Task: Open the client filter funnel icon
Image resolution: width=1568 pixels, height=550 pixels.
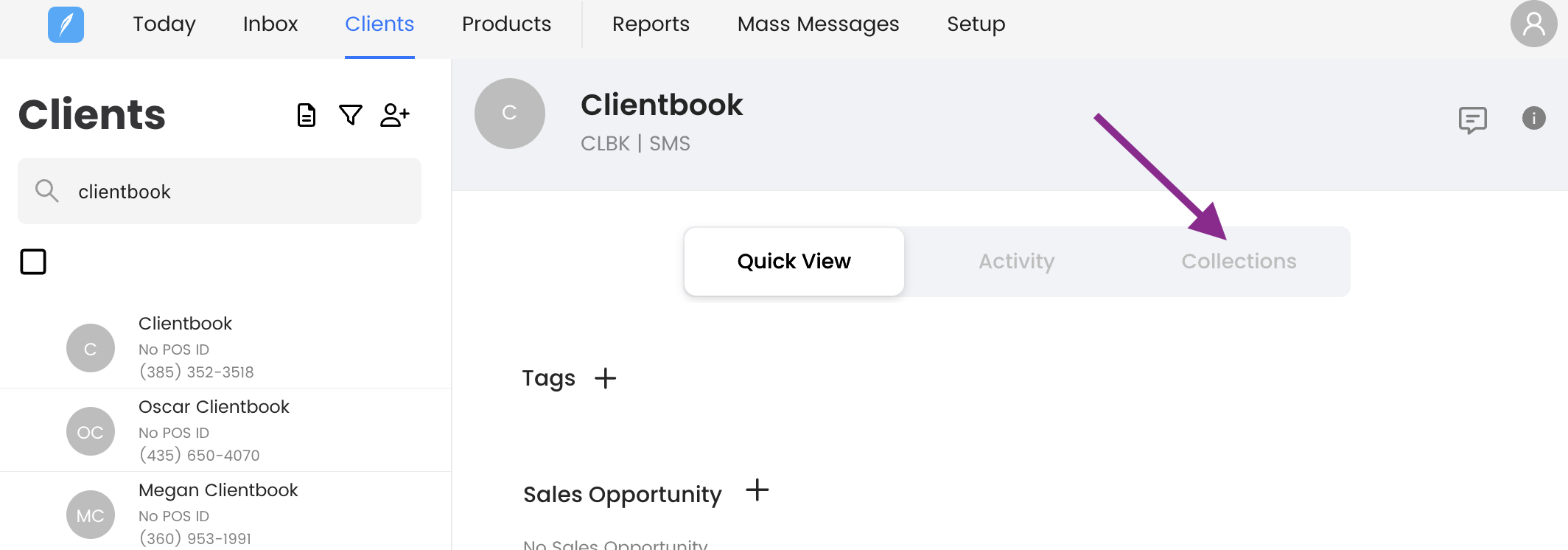Action: click(x=351, y=115)
